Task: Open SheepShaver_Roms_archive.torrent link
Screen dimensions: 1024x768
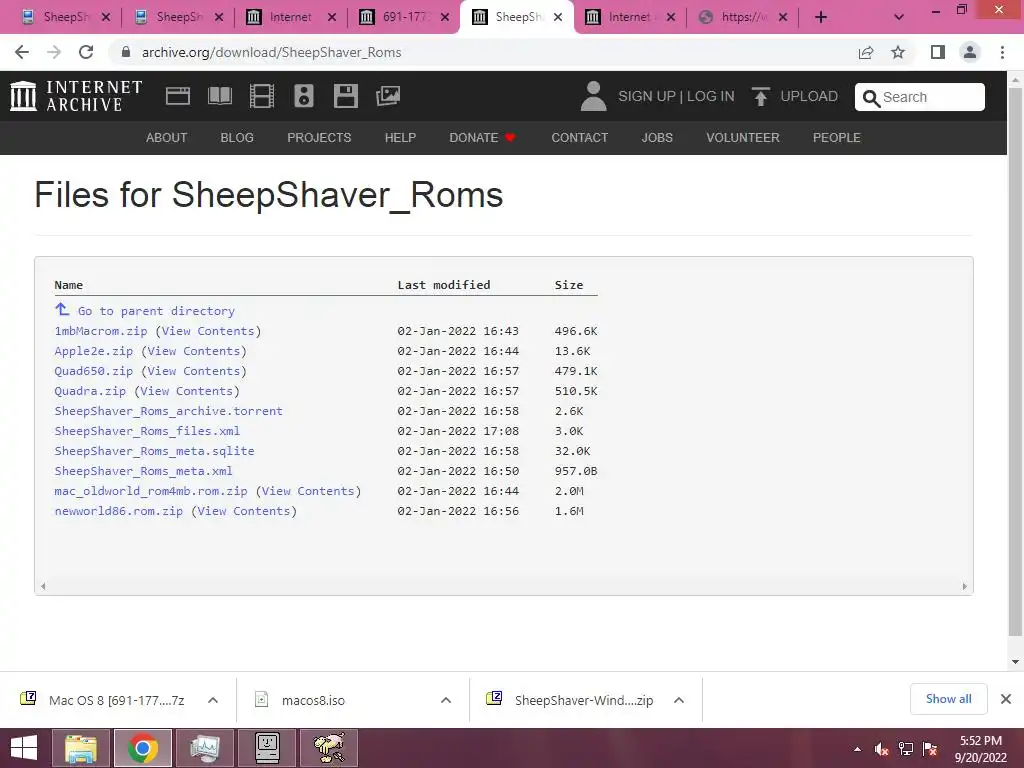Action: coord(168,411)
